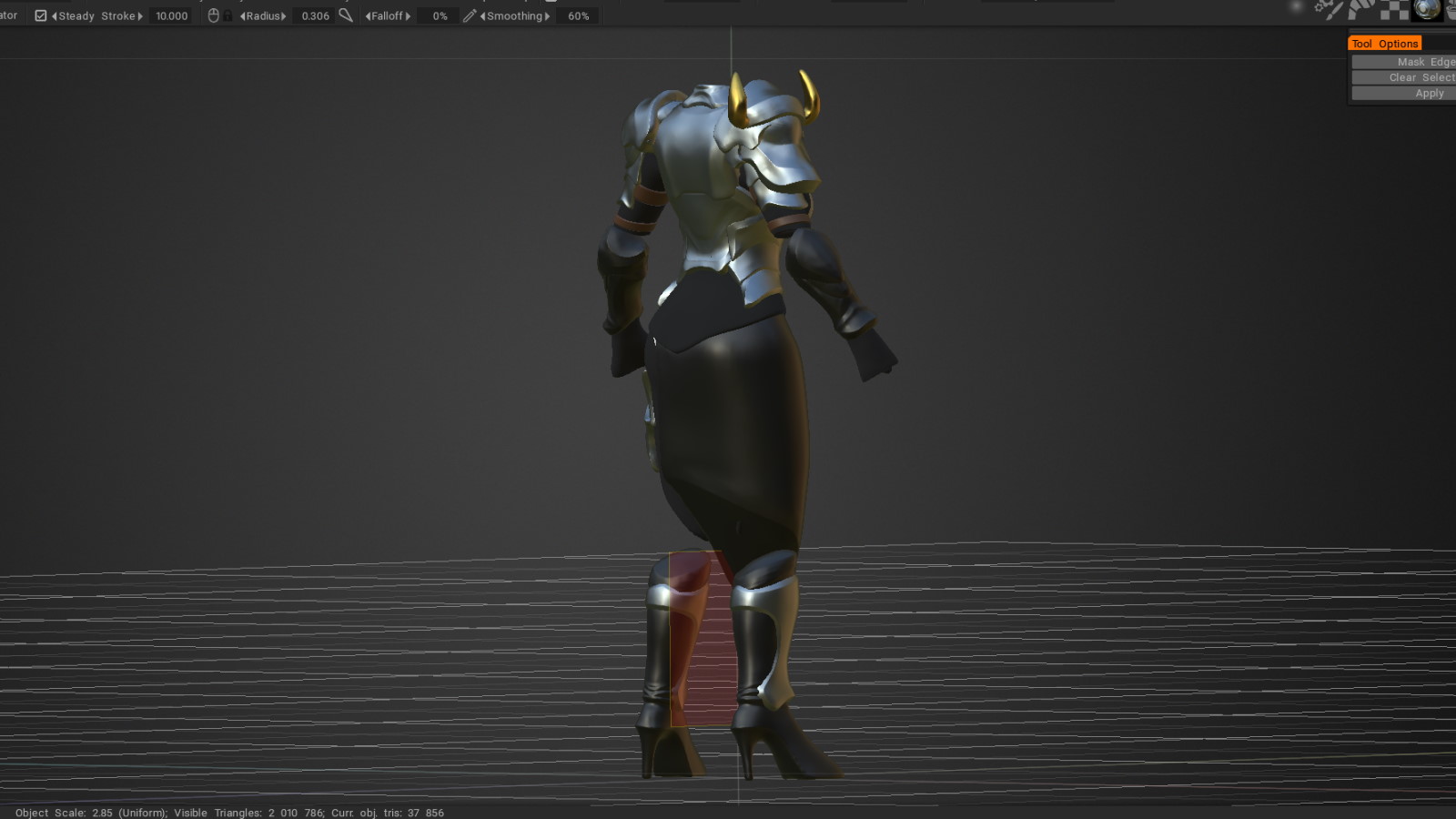Click the brush icon next to Radius value
Viewport: 1456px width, 819px height.
pyautogui.click(x=346, y=15)
